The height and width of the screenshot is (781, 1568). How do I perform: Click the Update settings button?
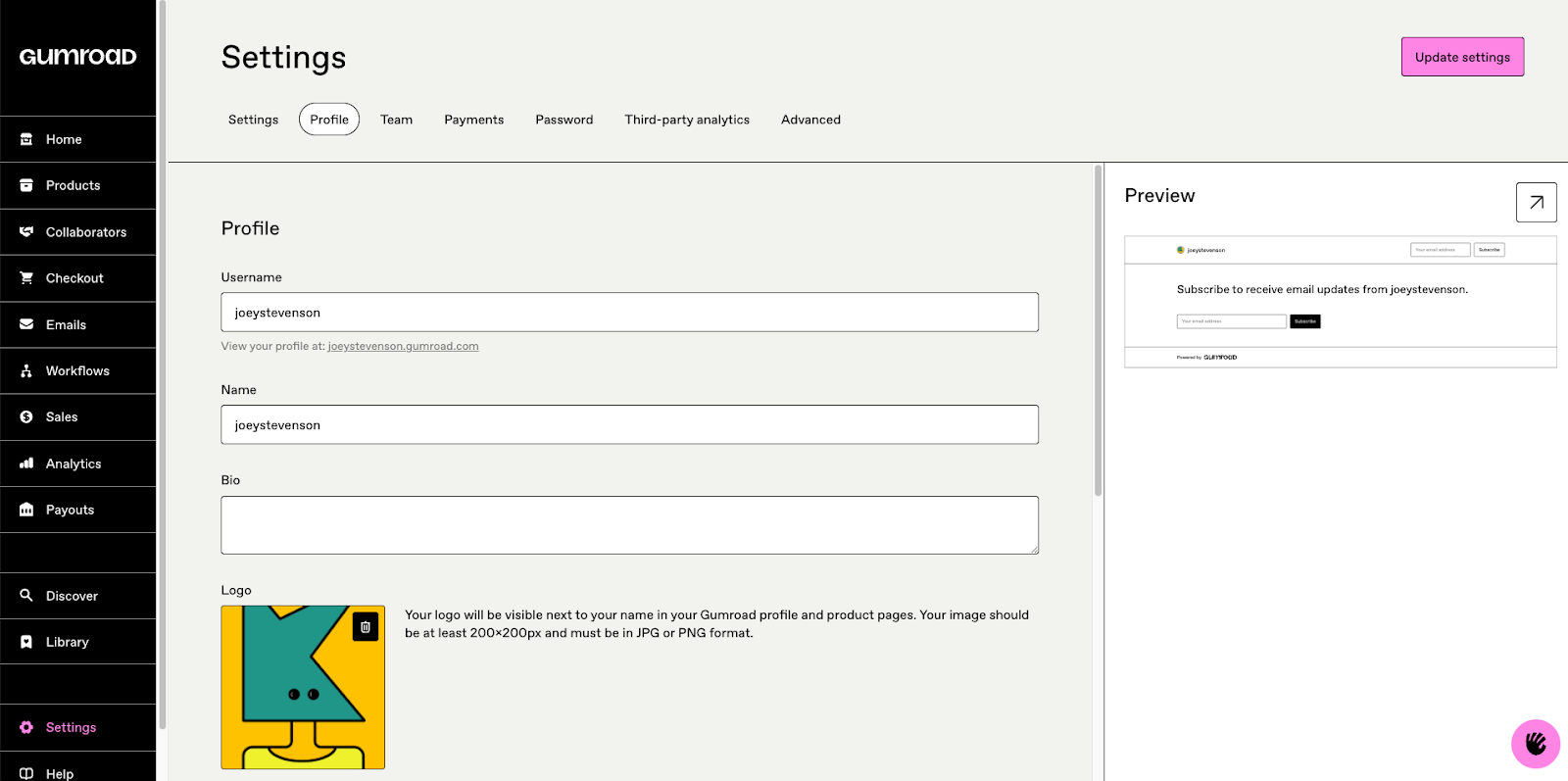pyautogui.click(x=1462, y=57)
